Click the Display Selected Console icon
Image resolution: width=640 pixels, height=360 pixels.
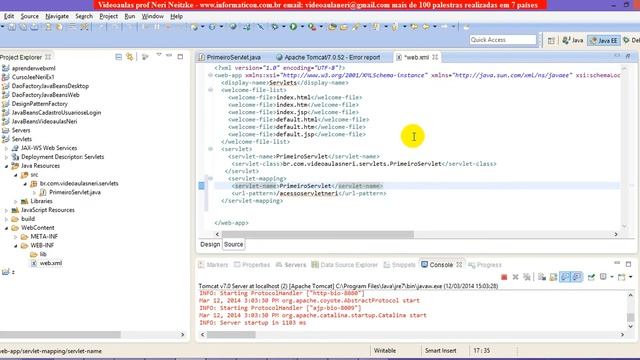click(603, 277)
